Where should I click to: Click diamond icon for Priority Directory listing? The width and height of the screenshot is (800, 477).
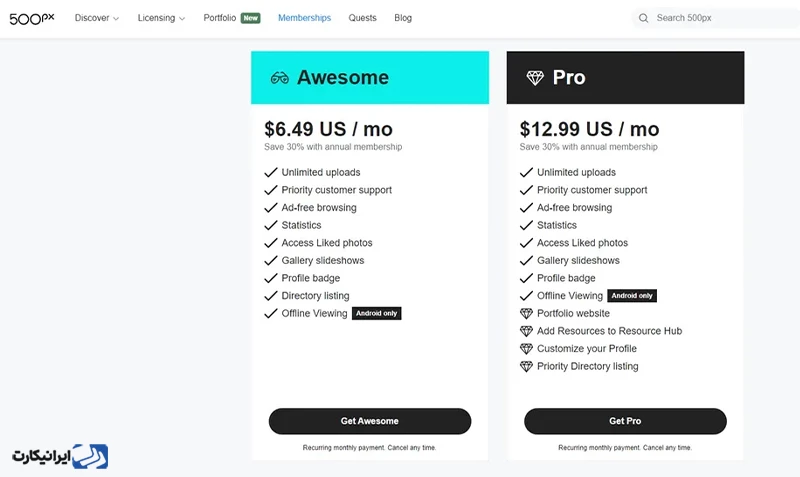click(526, 366)
